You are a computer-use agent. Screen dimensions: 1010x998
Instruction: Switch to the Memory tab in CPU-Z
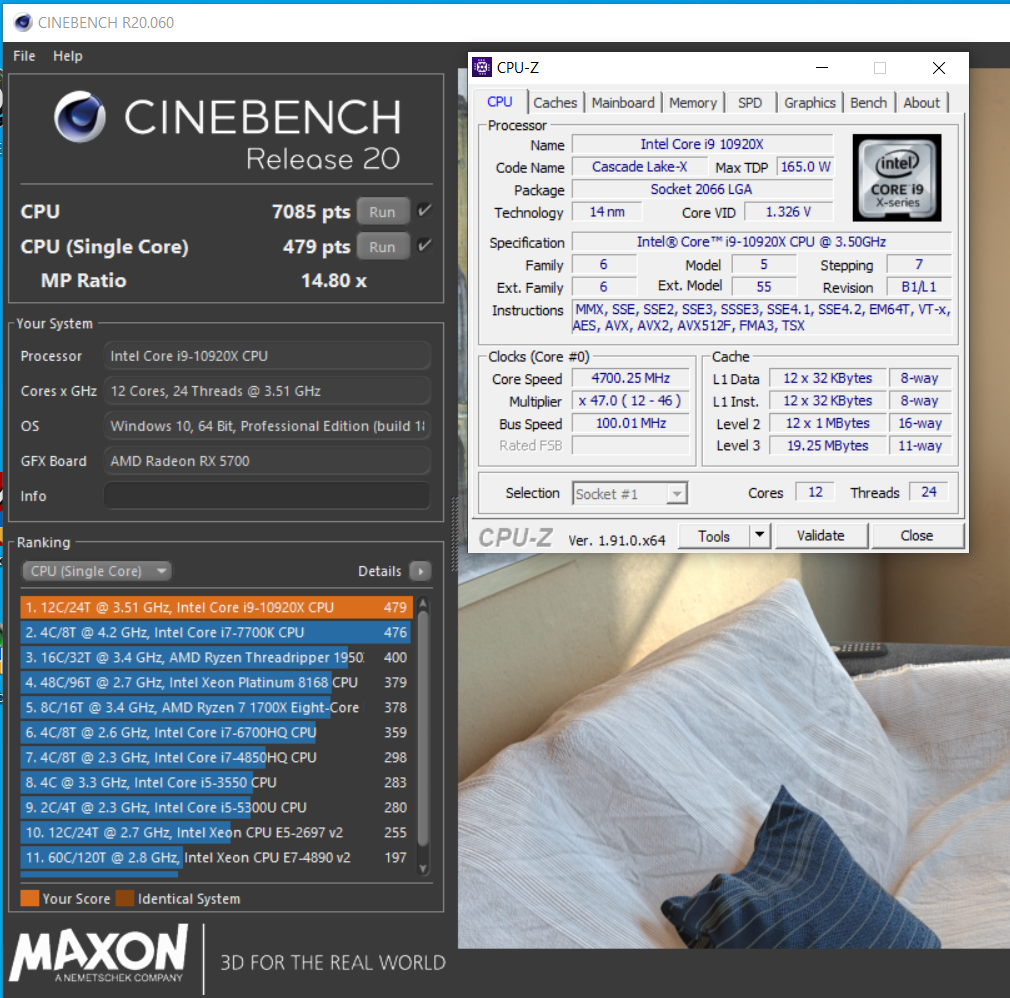click(x=692, y=102)
